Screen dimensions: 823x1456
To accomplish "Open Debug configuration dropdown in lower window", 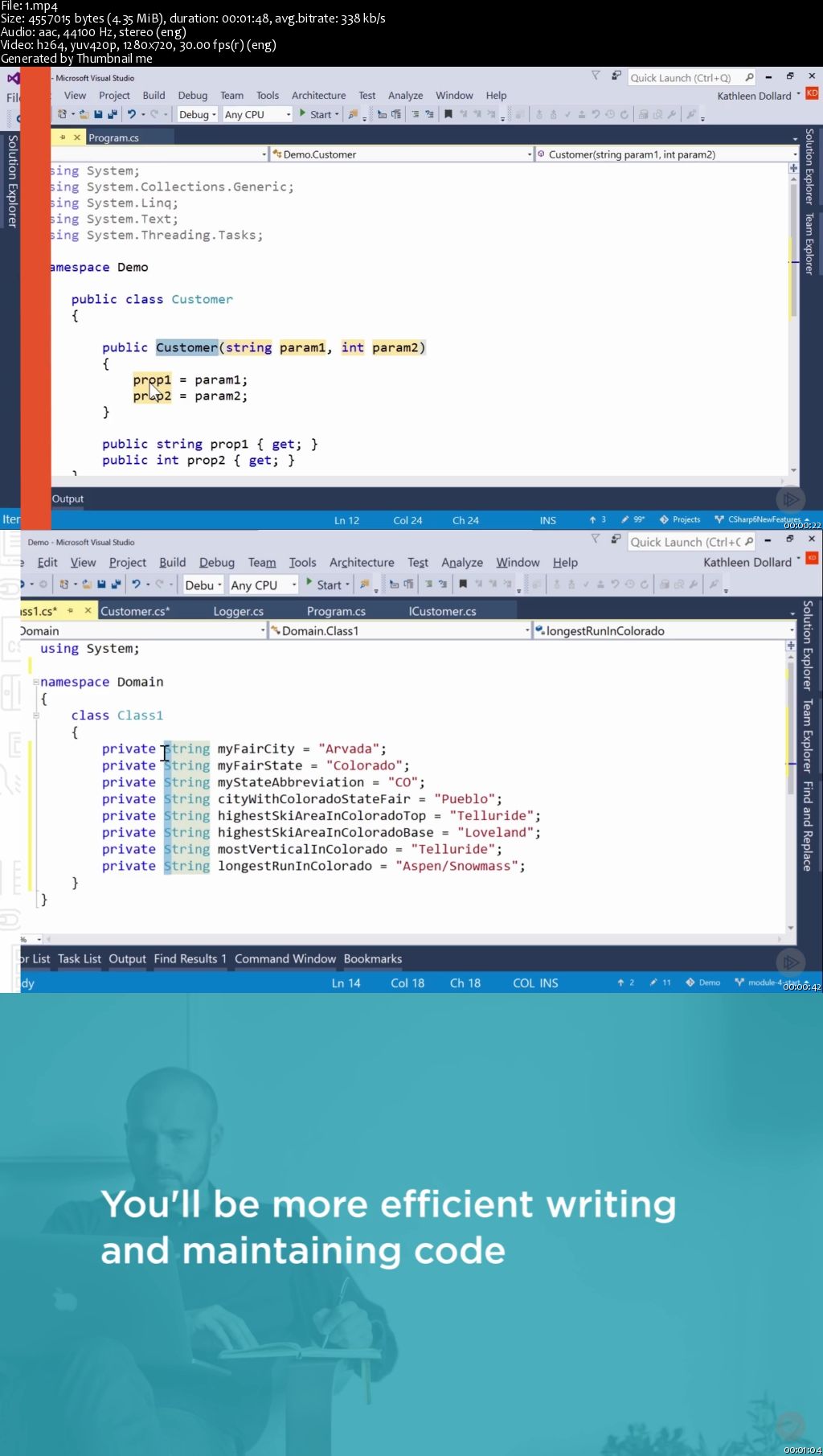I will coord(203,584).
